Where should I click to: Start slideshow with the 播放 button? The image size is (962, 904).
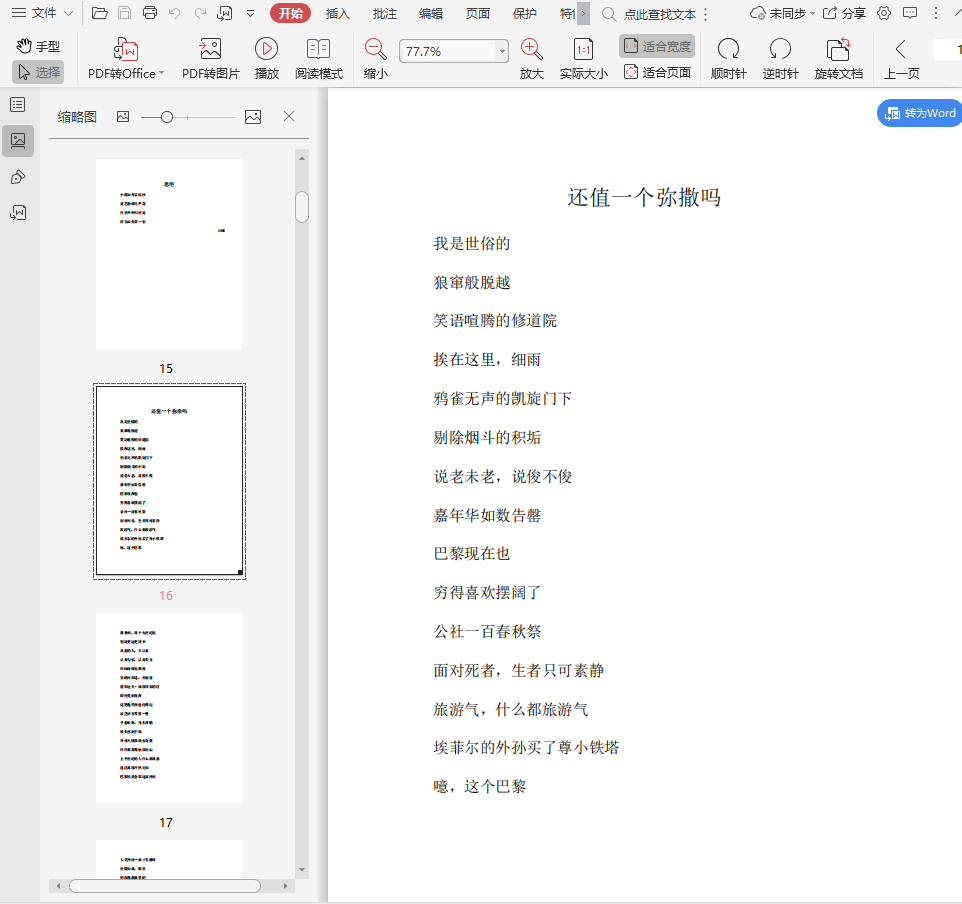click(x=266, y=50)
